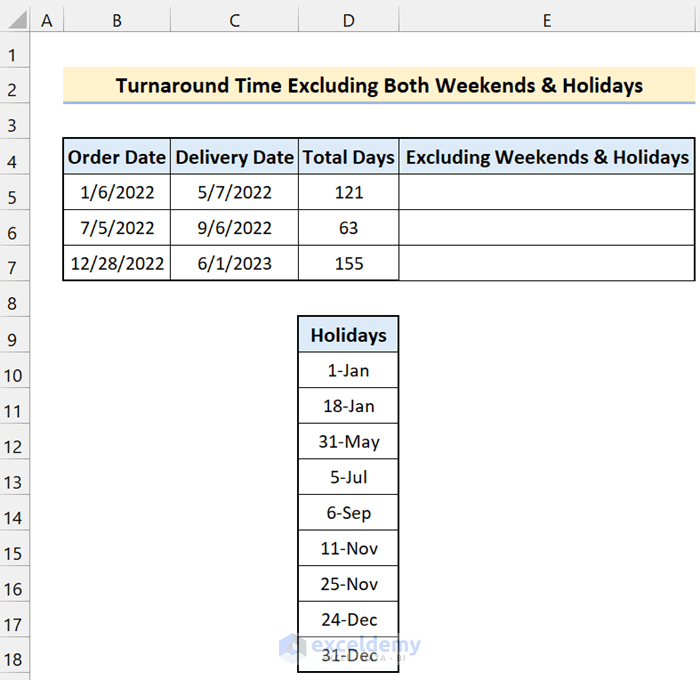Select row 4 header
The height and width of the screenshot is (680, 700).
[14, 156]
